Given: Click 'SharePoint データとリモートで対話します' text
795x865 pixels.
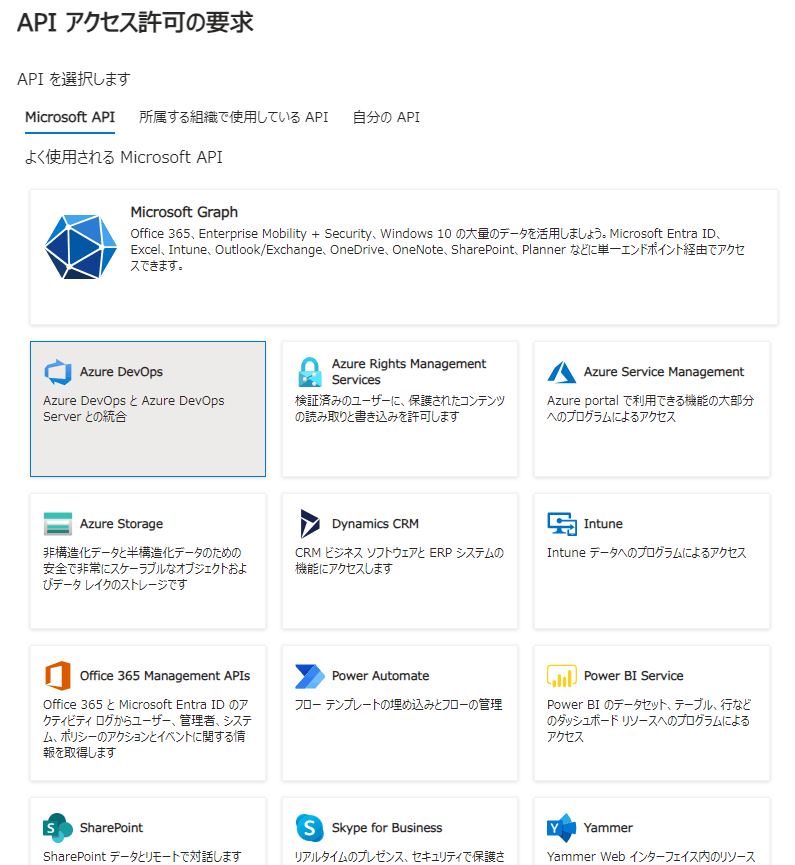Looking at the screenshot, I should pos(142,857).
